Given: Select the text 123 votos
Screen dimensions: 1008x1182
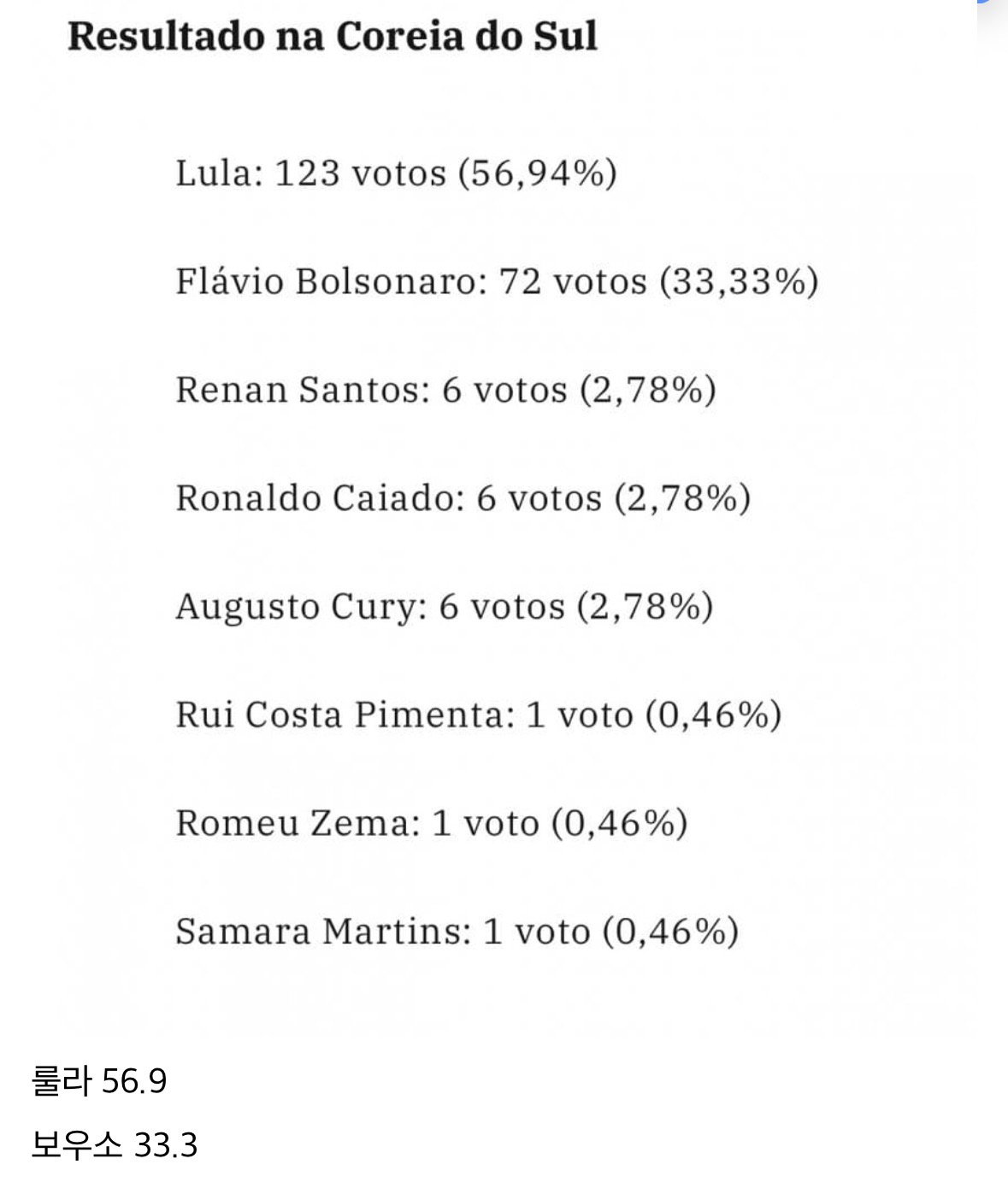Looking at the screenshot, I should [361, 173].
